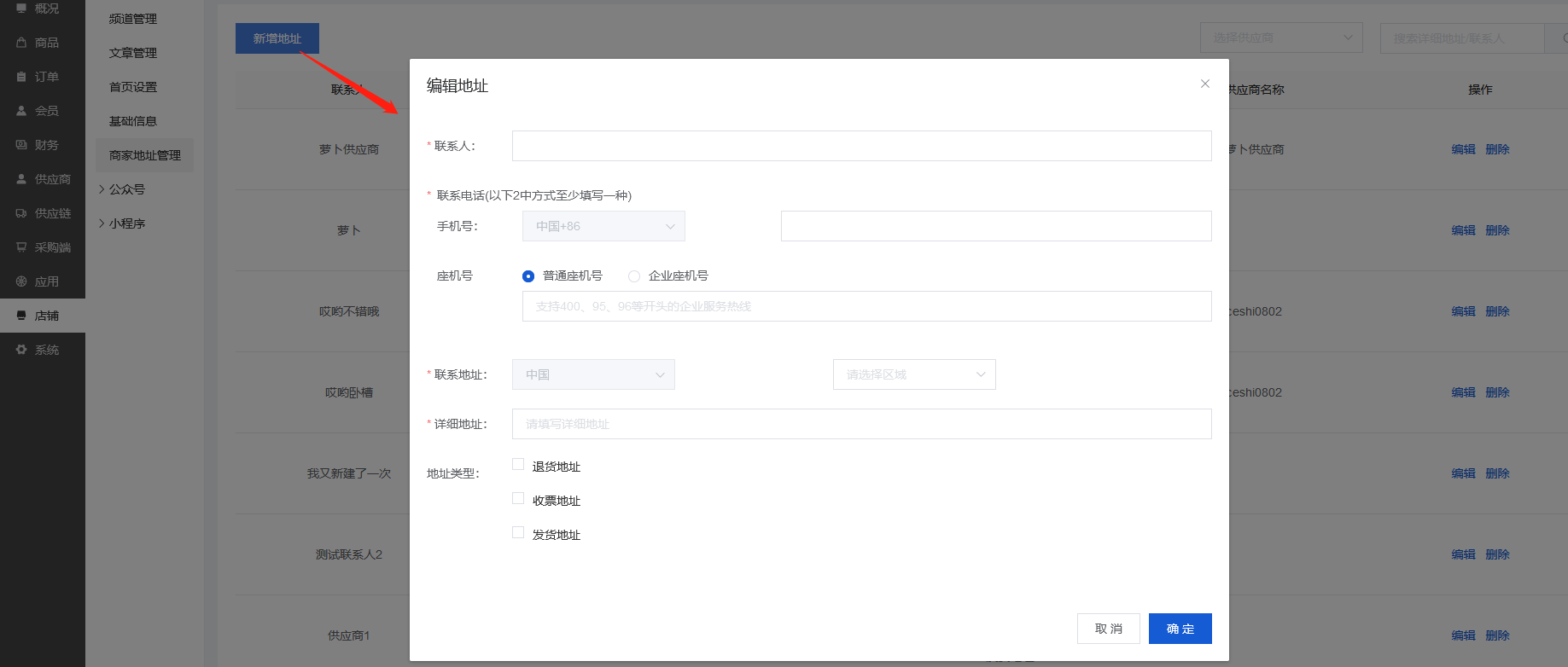1568x667 pixels.
Task: Open the 采购端 (Purchasing) cart icon
Action: pos(21,247)
